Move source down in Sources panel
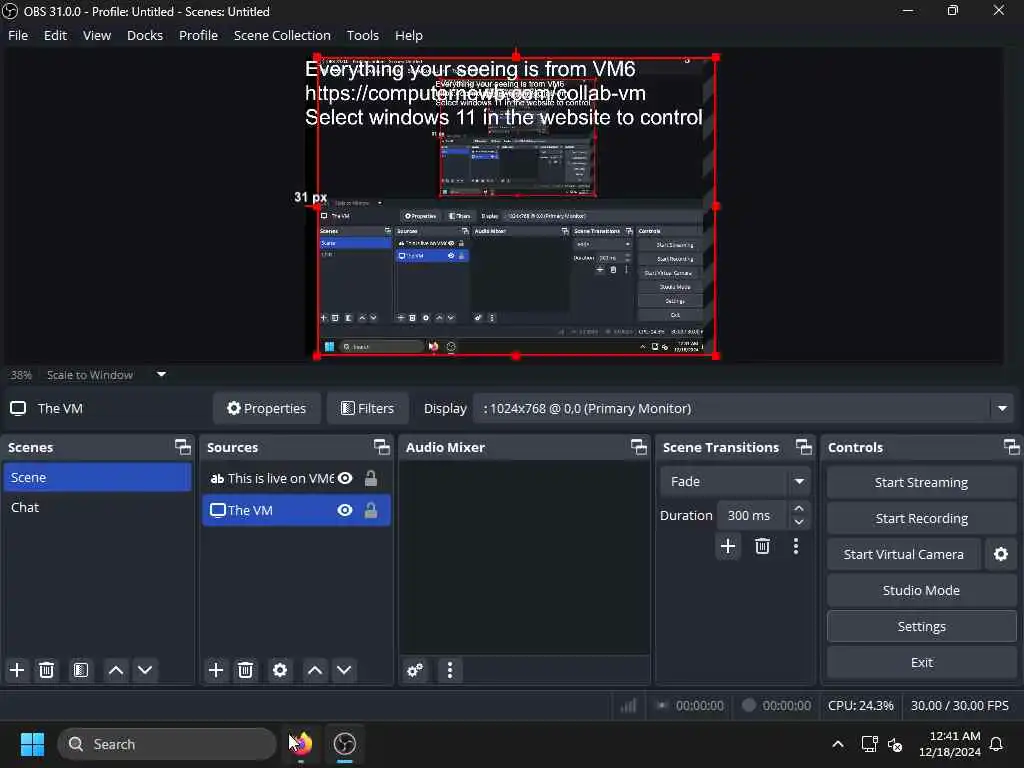 point(344,670)
